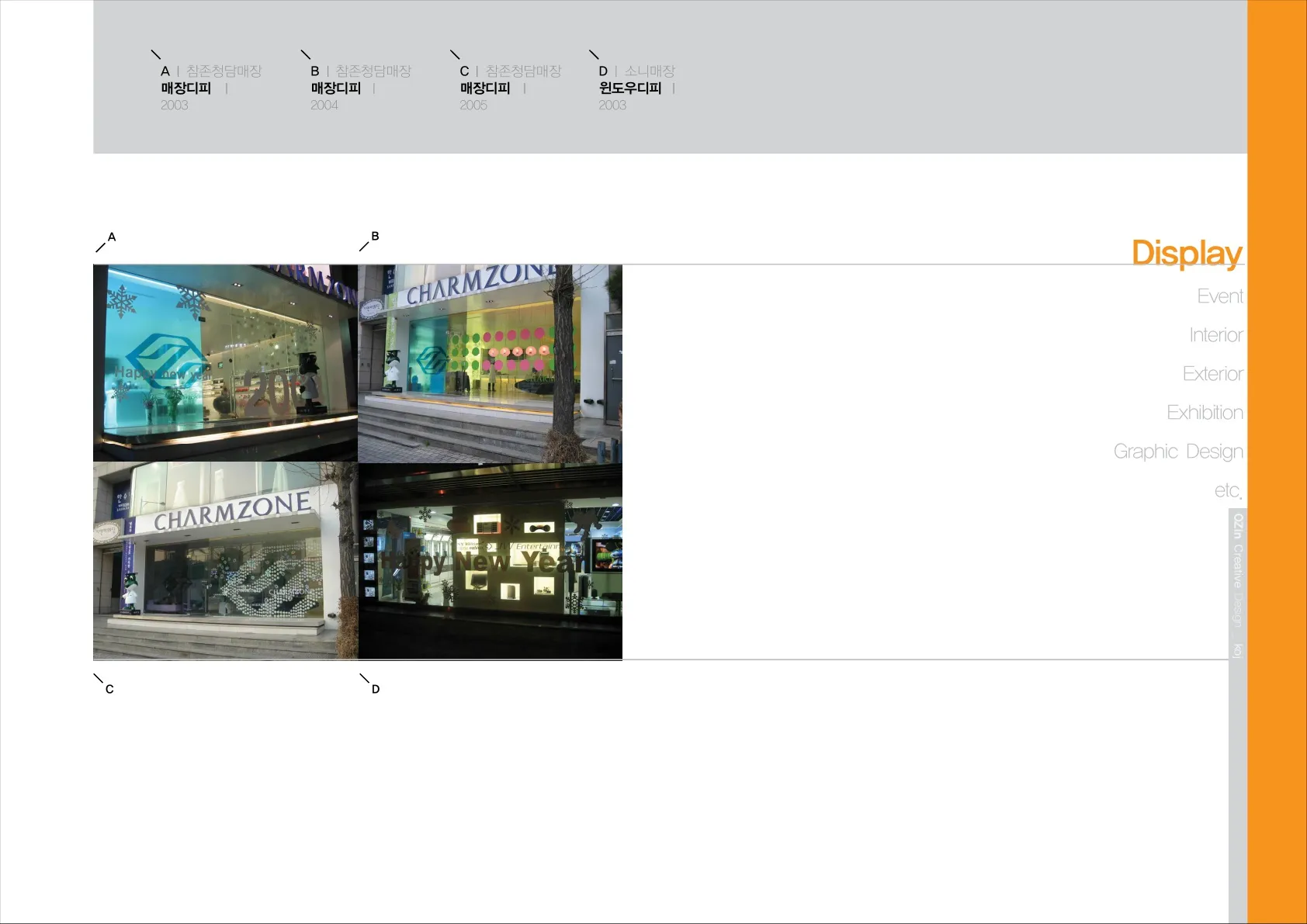Image resolution: width=1307 pixels, height=924 pixels.
Task: Select '매장디피' under caption C
Action: [485, 88]
